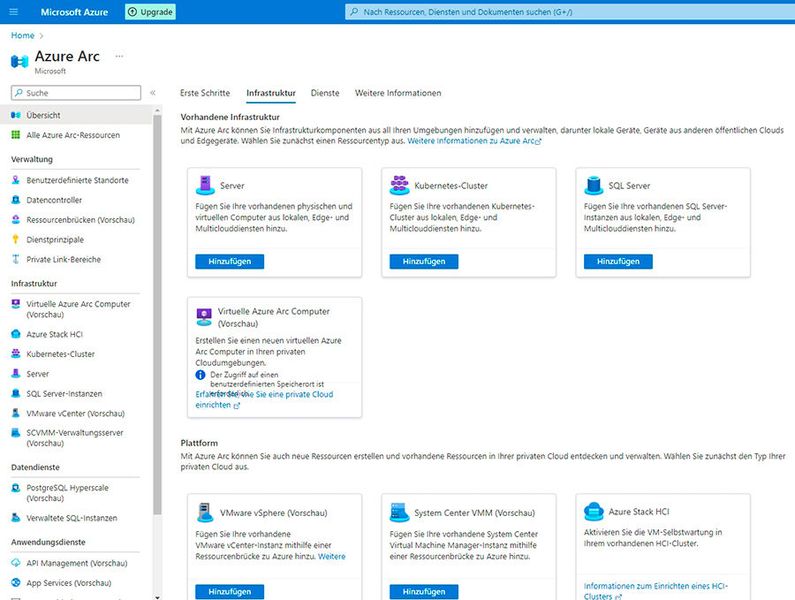The height and width of the screenshot is (600, 795).
Task: Click Benutzerdefinierte Standorte icon
Action: (x=16, y=180)
